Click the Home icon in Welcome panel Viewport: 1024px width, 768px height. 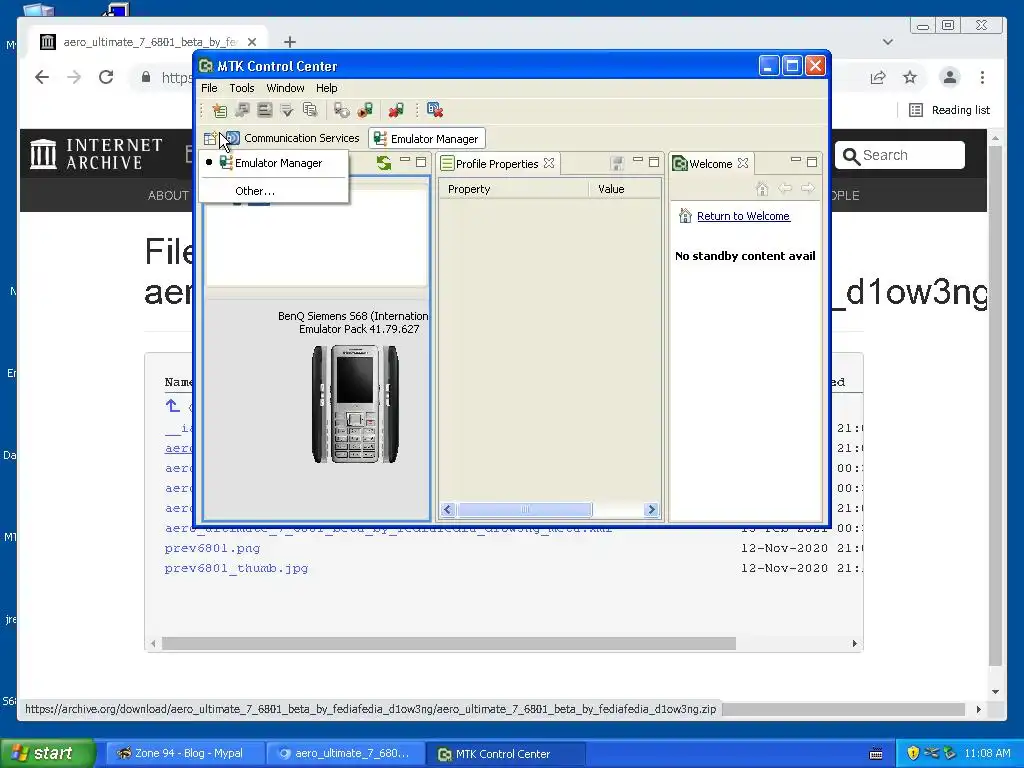pyautogui.click(x=761, y=189)
